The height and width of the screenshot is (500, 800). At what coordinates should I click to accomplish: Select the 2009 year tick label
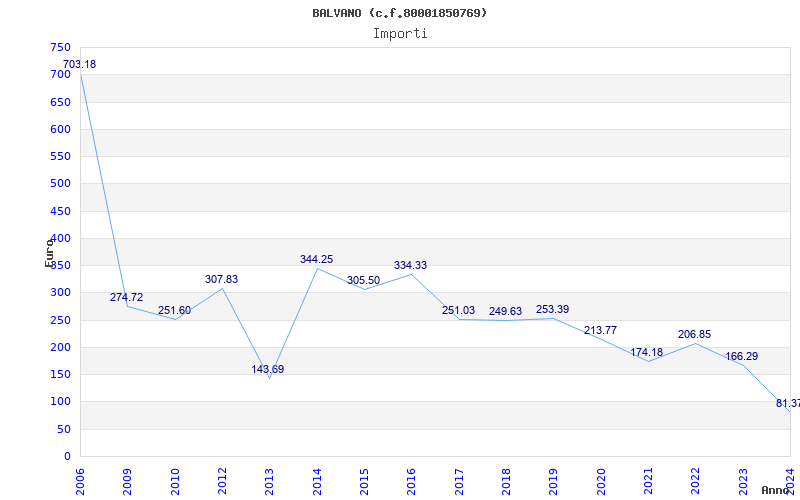point(128,482)
